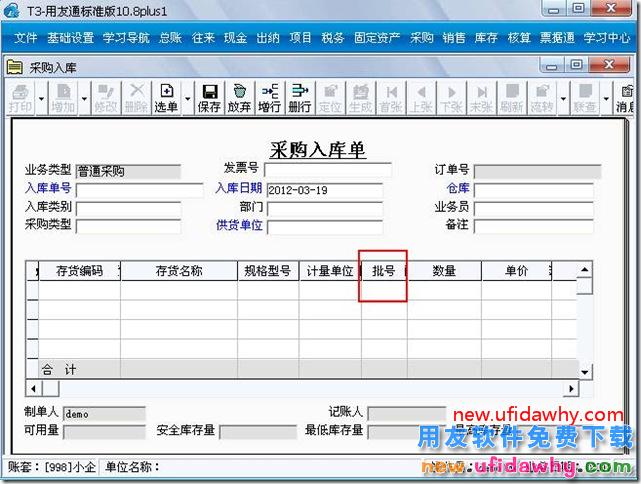Click the 供货单位 input field

point(325,227)
